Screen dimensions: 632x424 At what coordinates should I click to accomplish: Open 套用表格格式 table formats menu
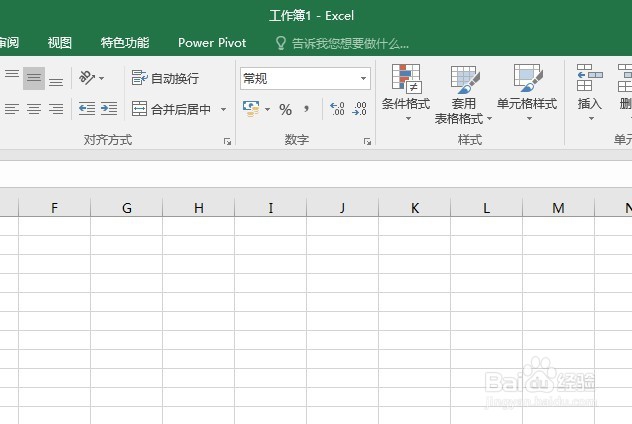pos(464,95)
